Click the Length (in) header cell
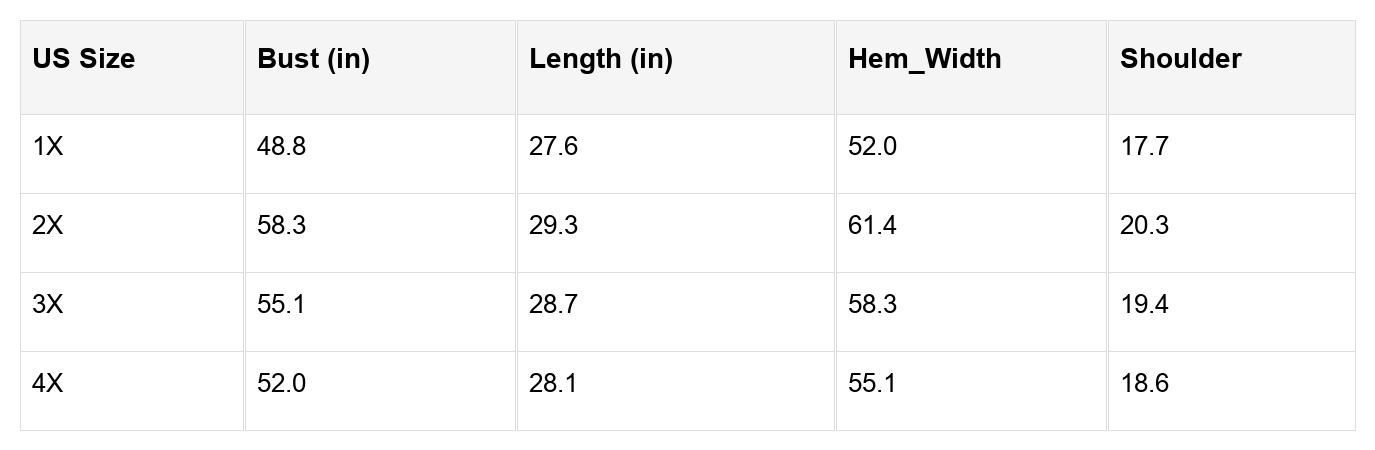Image resolution: width=1375 pixels, height=450 pixels. coord(601,59)
